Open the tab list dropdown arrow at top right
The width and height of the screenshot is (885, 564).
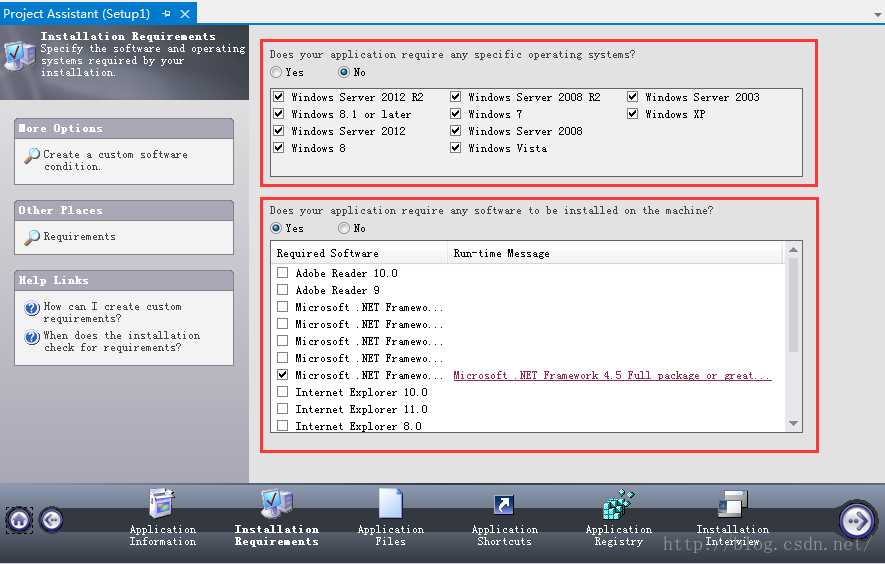pyautogui.click(x=878, y=15)
